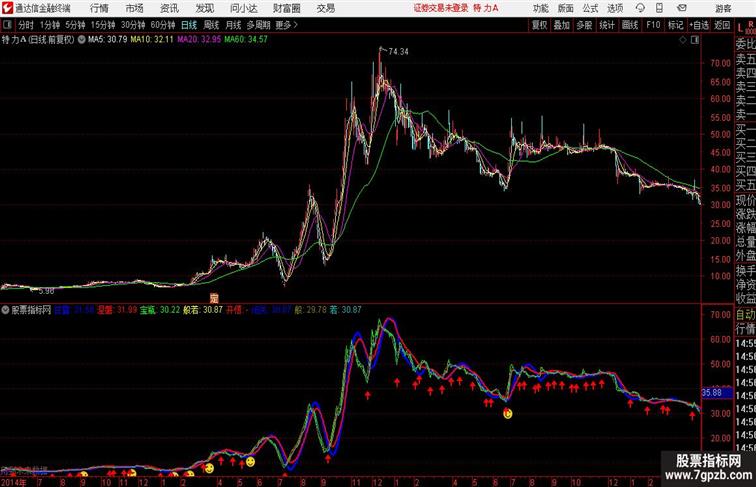Image resolution: width=756 pixels, height=487 pixels.
Task: Open the 版面 menu
Action: (565, 9)
